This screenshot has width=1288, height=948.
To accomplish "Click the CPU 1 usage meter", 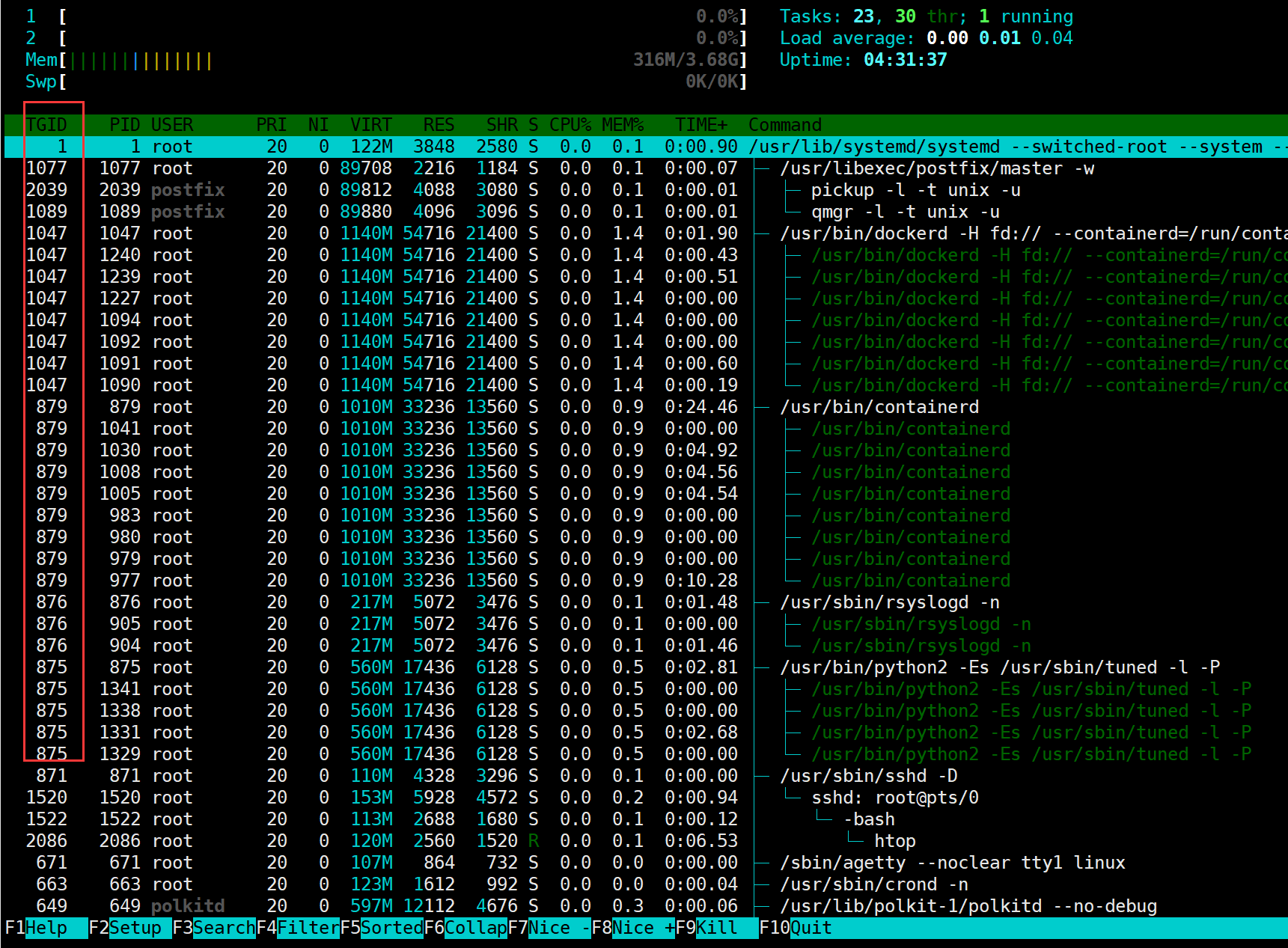I will point(386,16).
